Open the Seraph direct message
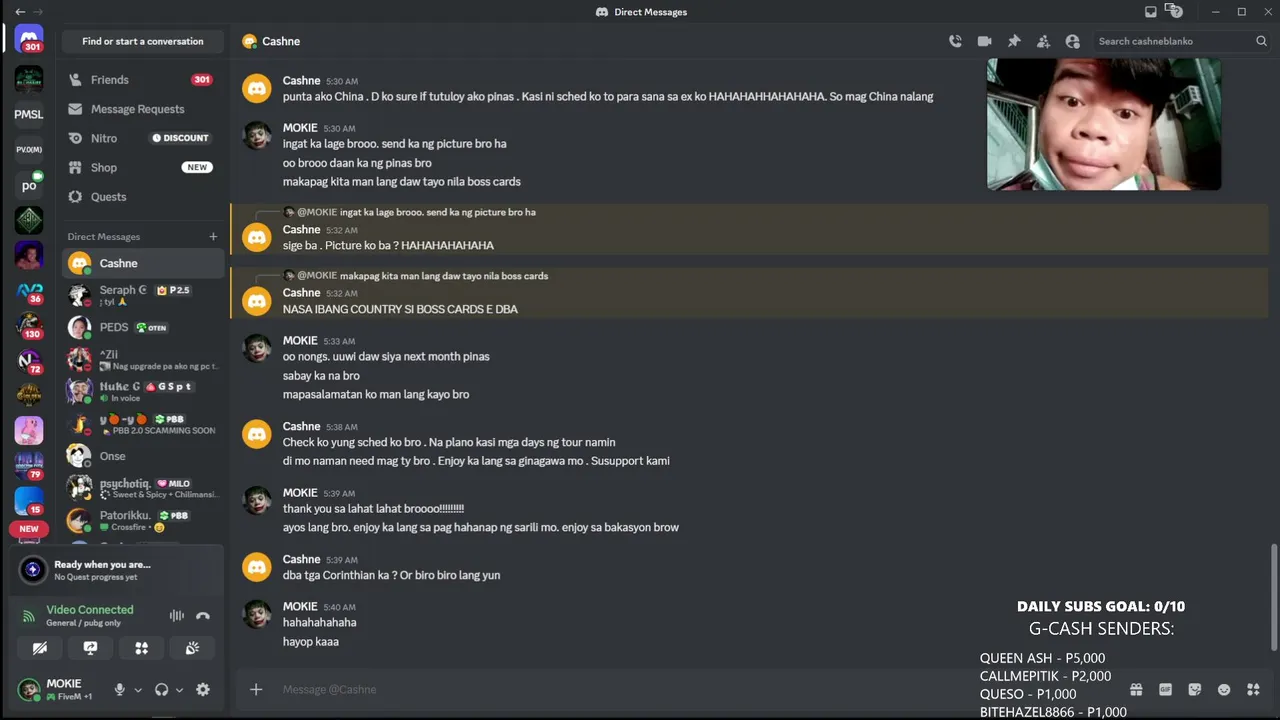Screen dimensions: 1280x720 142,295
